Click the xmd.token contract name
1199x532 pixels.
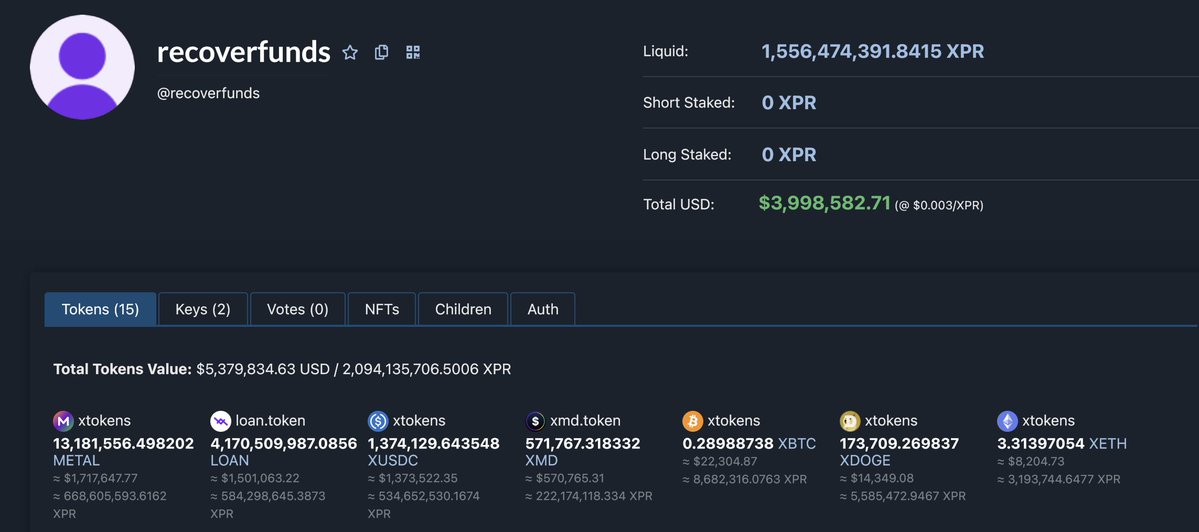pos(585,420)
